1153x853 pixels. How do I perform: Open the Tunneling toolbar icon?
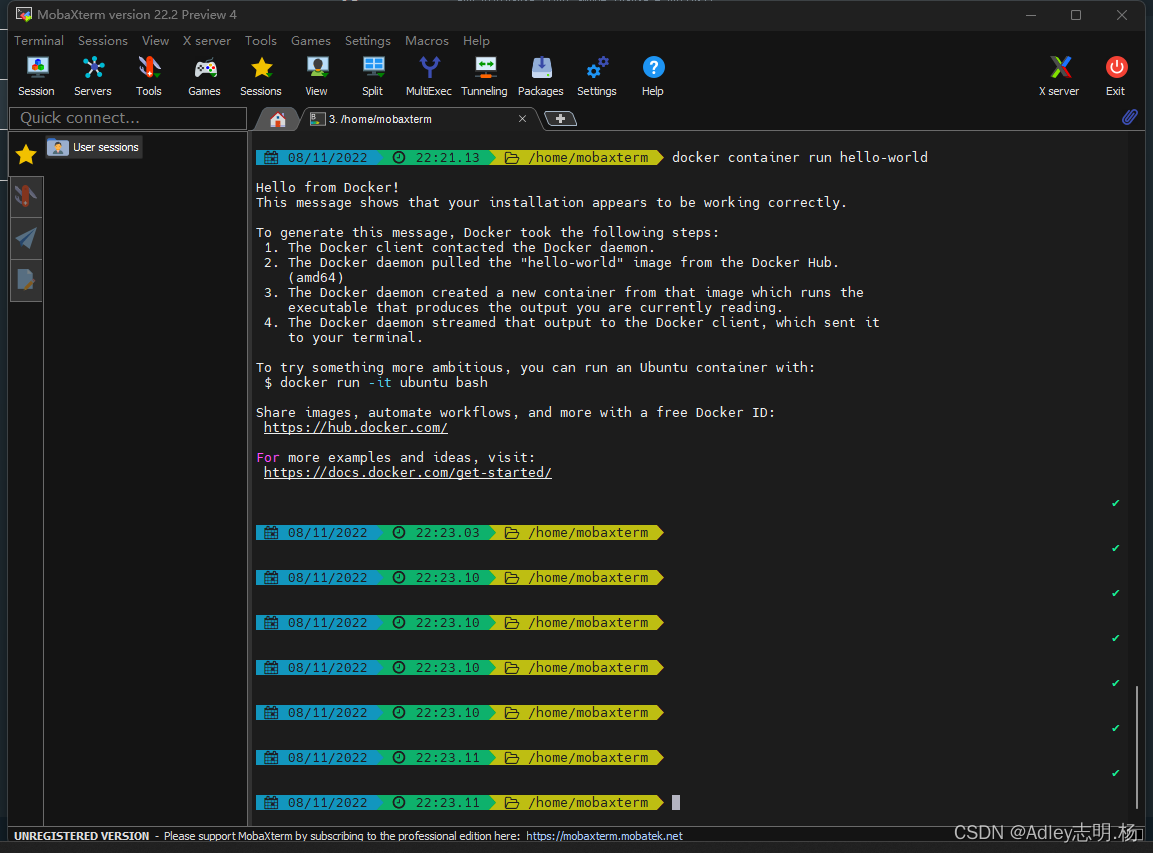485,76
